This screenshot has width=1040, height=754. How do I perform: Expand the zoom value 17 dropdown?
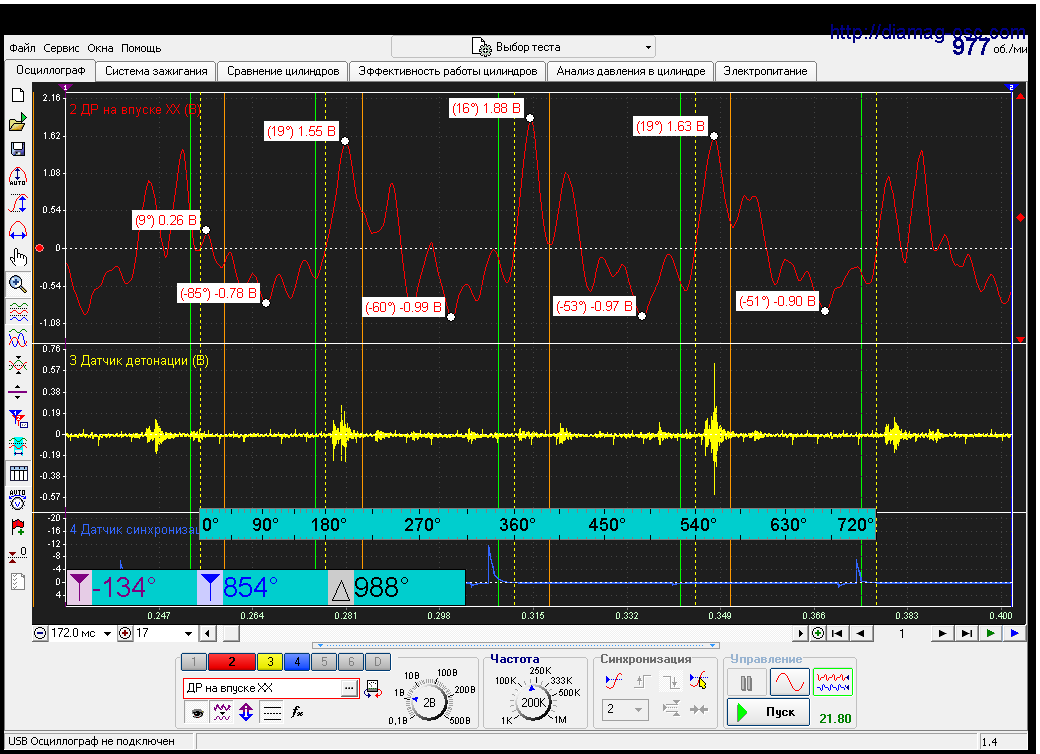tap(188, 633)
